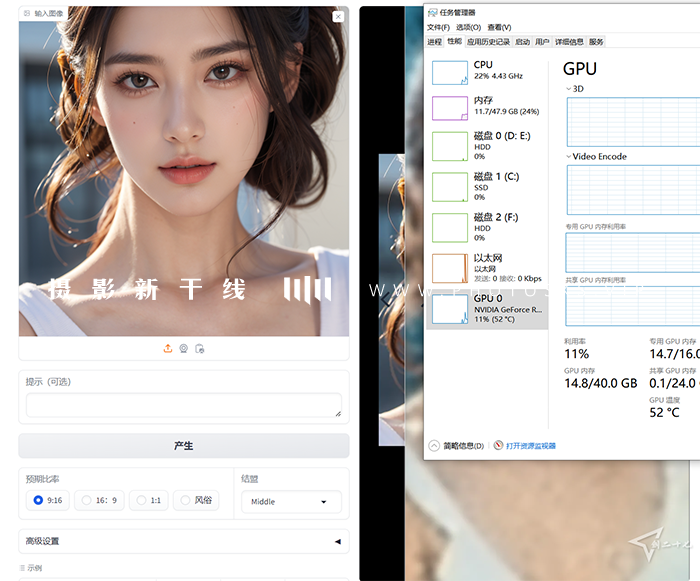Click the Task Manager title bar icon

(432, 13)
